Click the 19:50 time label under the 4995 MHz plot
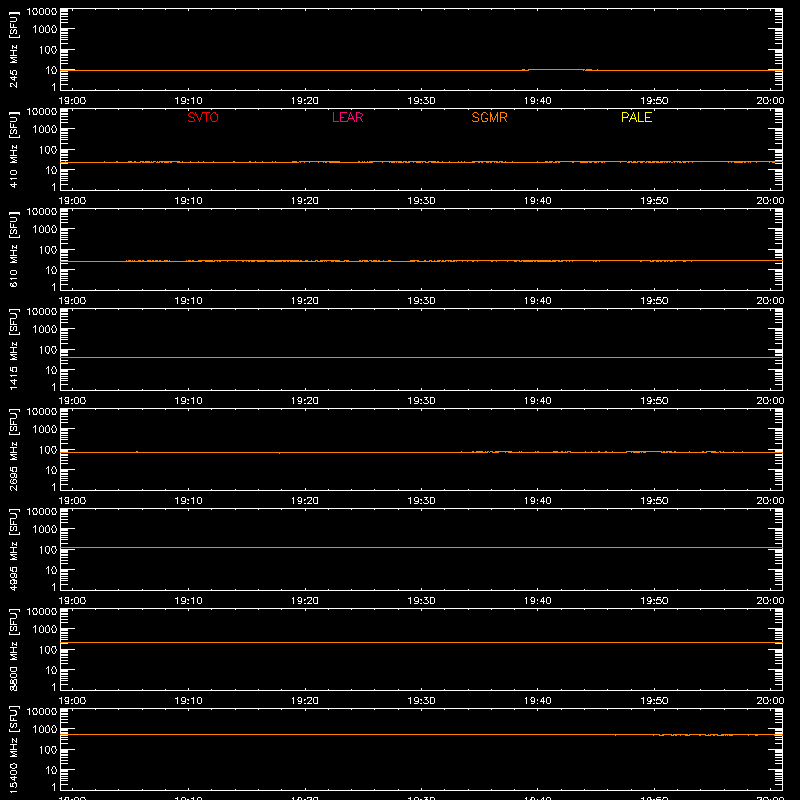The width and height of the screenshot is (800, 800). click(x=654, y=601)
